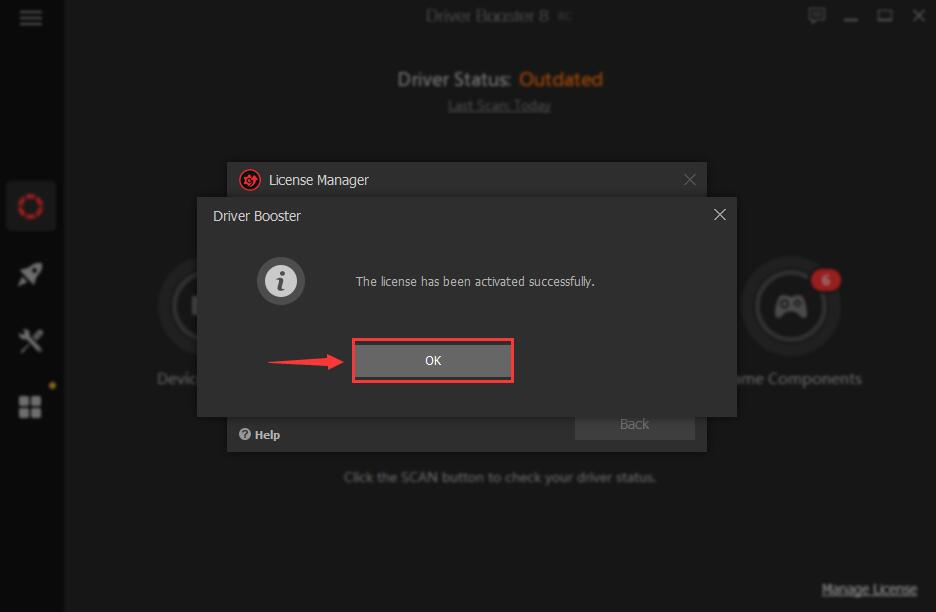Open the hamburger menu icon

[x=31, y=19]
